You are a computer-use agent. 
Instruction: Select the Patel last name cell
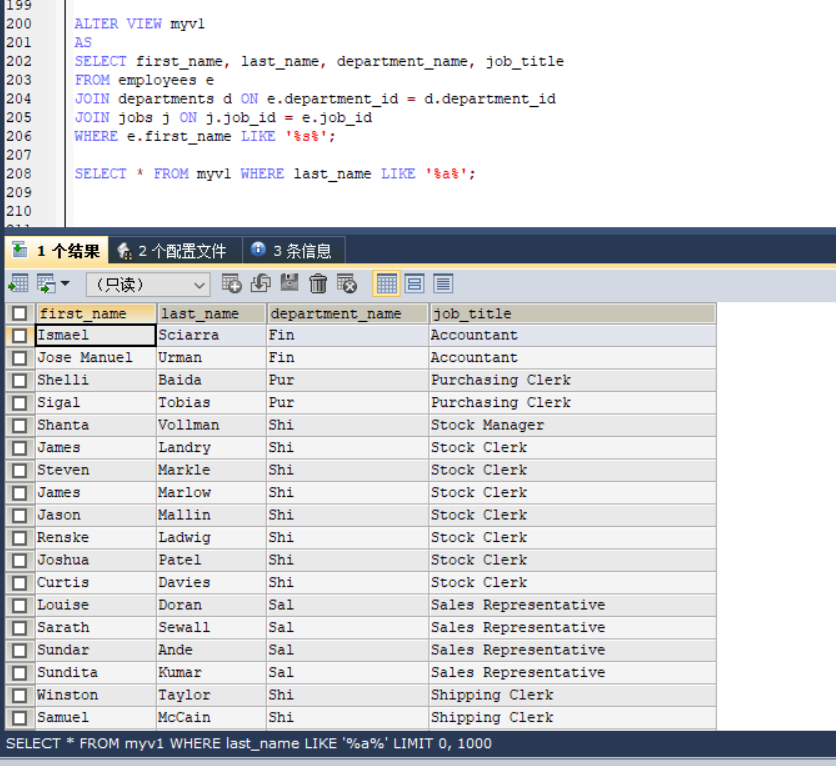pyautogui.click(x=211, y=560)
